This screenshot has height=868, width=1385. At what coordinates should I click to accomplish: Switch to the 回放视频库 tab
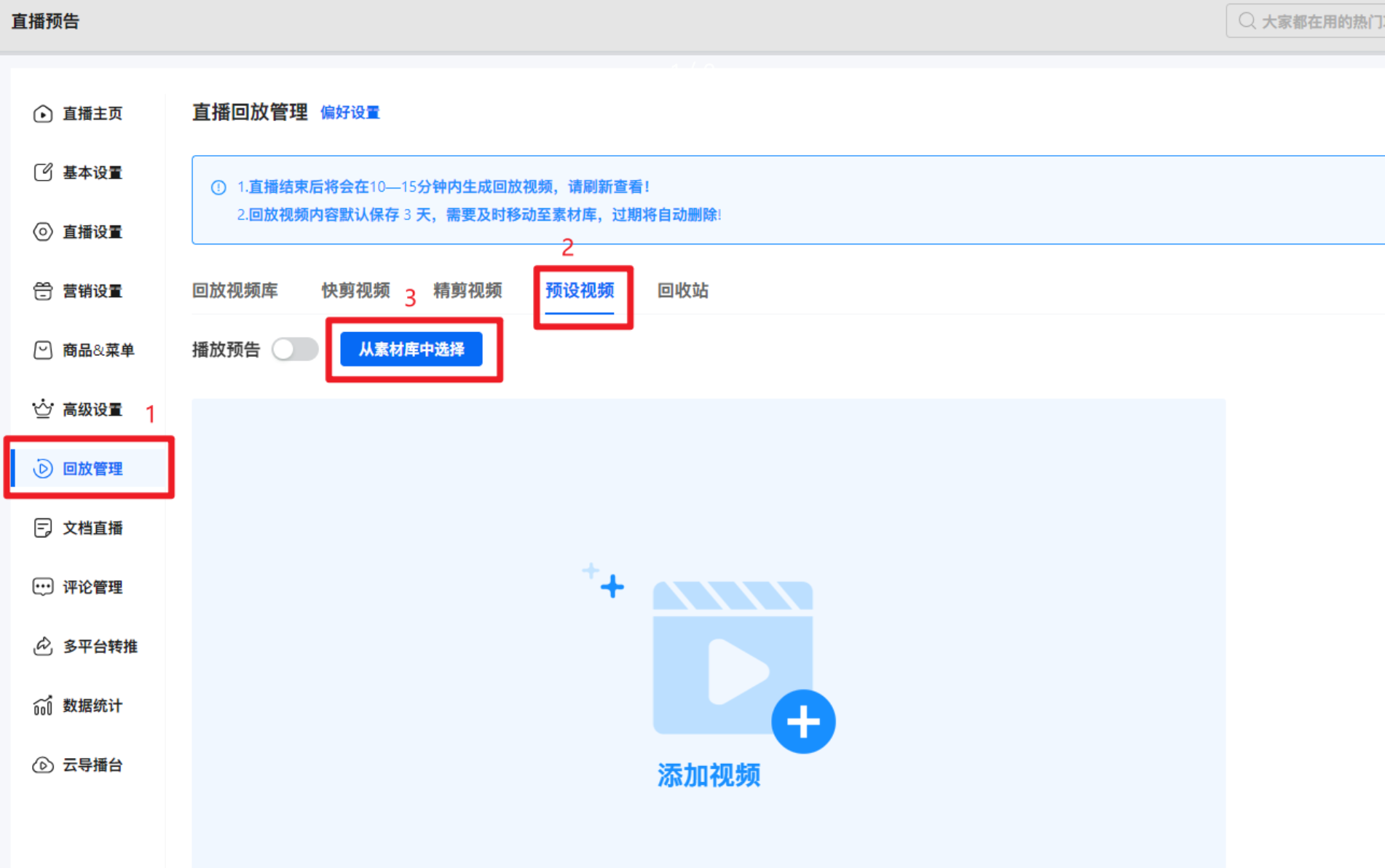[x=234, y=291]
